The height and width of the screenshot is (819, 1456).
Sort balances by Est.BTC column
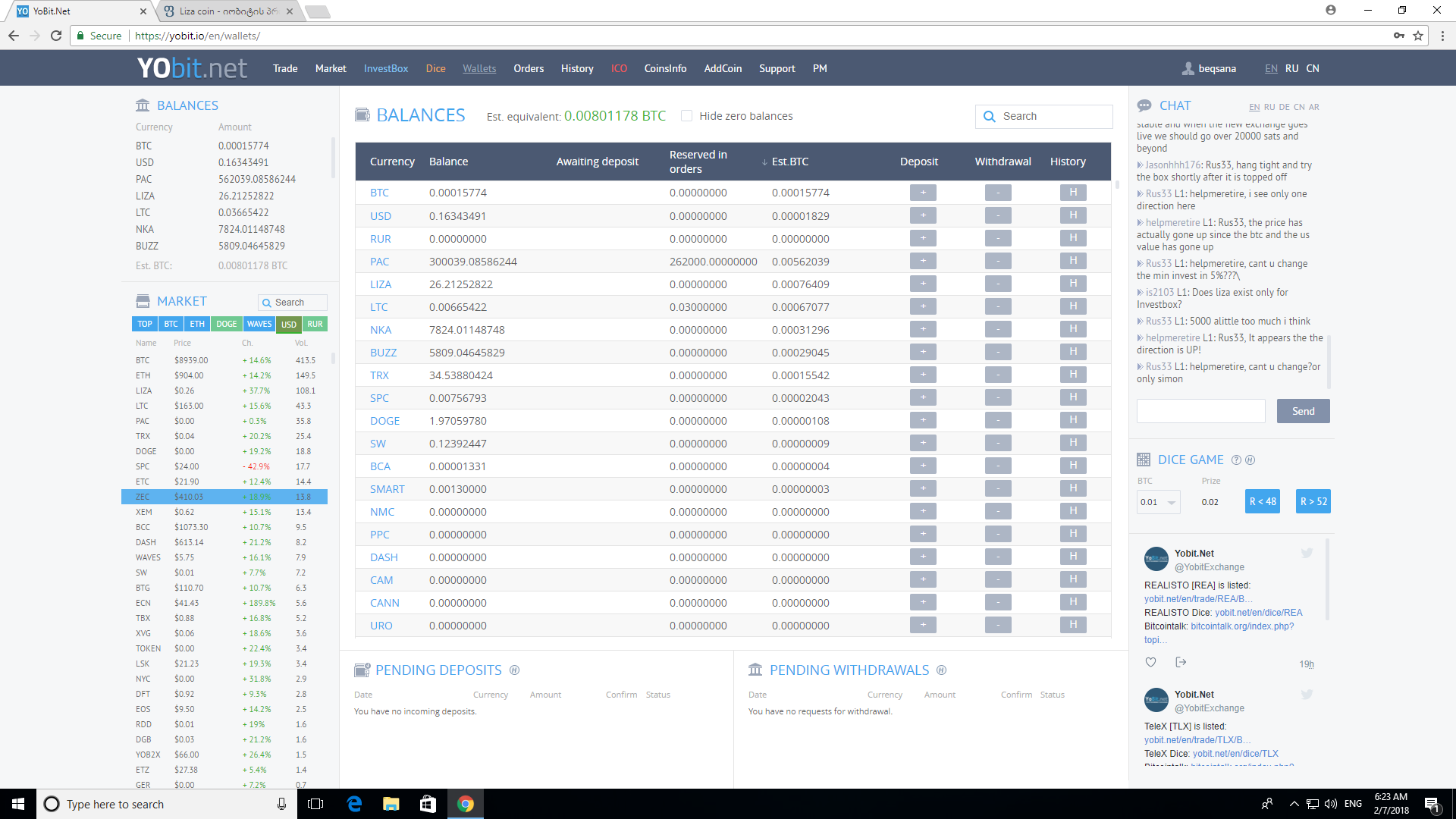[x=789, y=162]
